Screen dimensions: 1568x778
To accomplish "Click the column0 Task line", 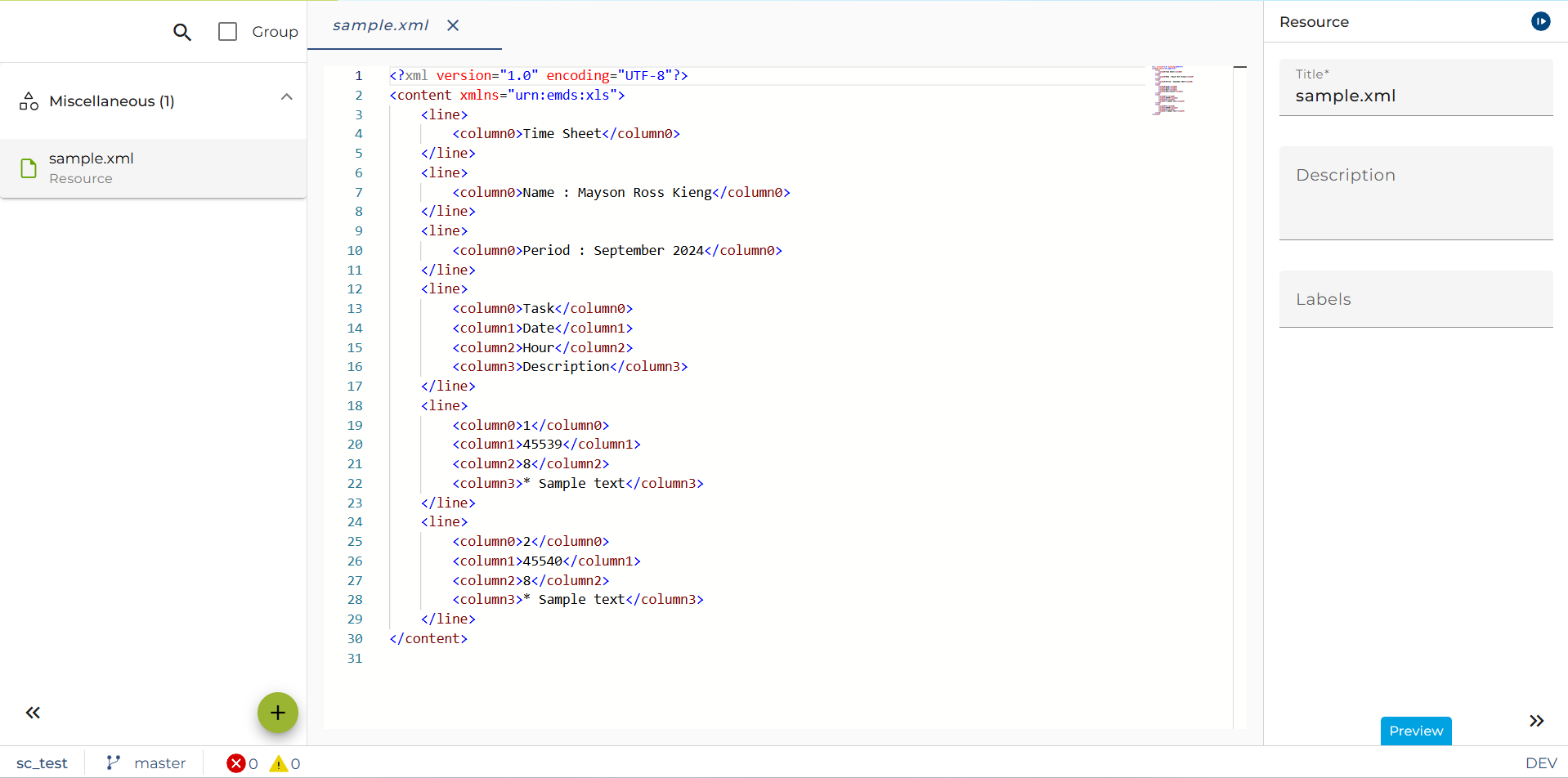I will pos(543,308).
